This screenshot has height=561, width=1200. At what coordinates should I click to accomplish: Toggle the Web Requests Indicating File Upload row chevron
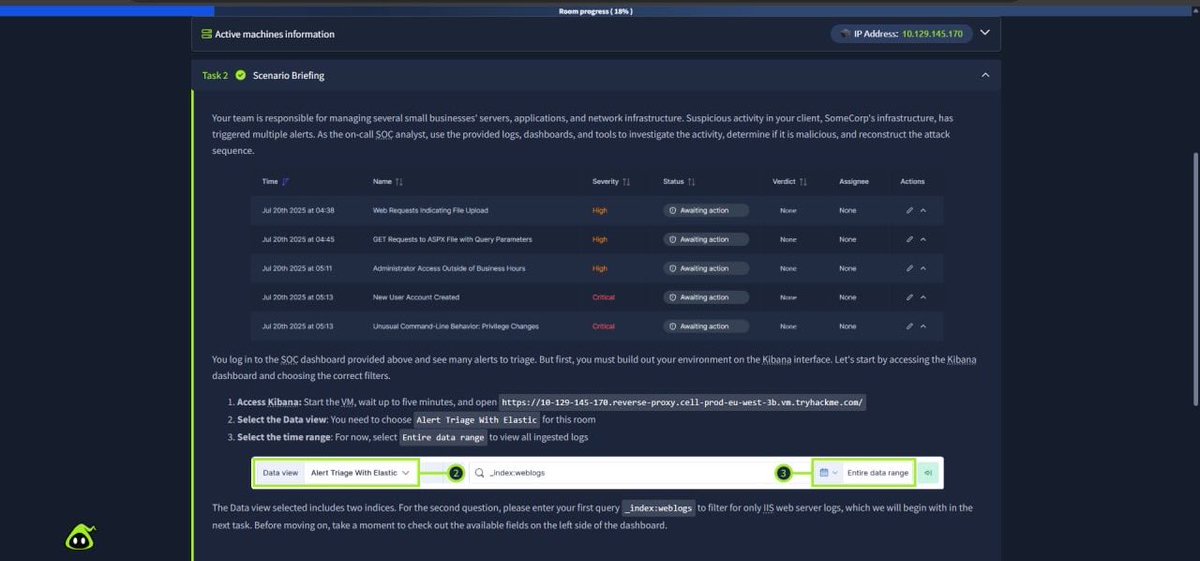[923, 211]
